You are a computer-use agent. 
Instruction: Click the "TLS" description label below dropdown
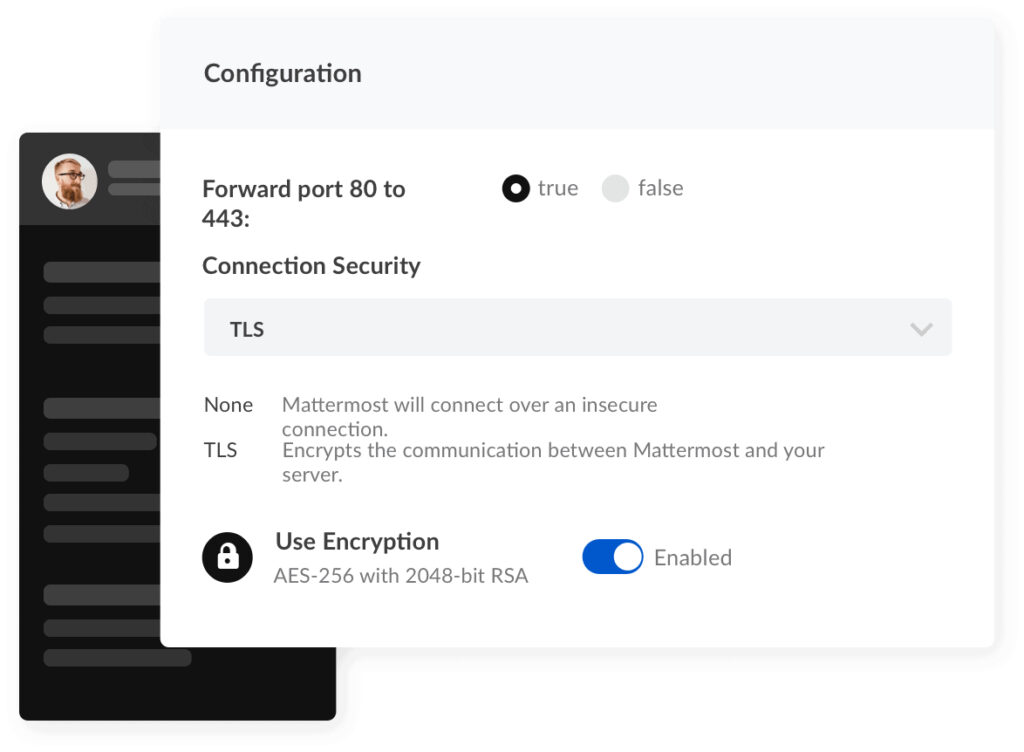point(221,450)
